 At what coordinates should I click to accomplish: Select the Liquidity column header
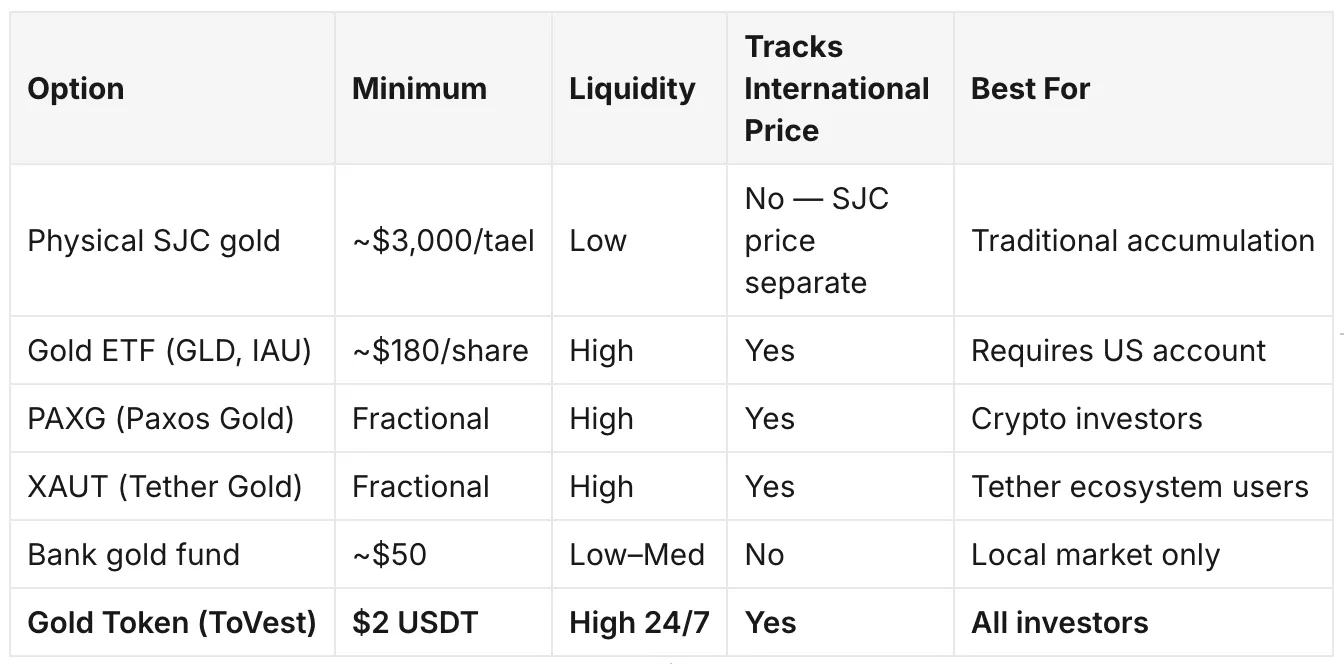point(632,89)
